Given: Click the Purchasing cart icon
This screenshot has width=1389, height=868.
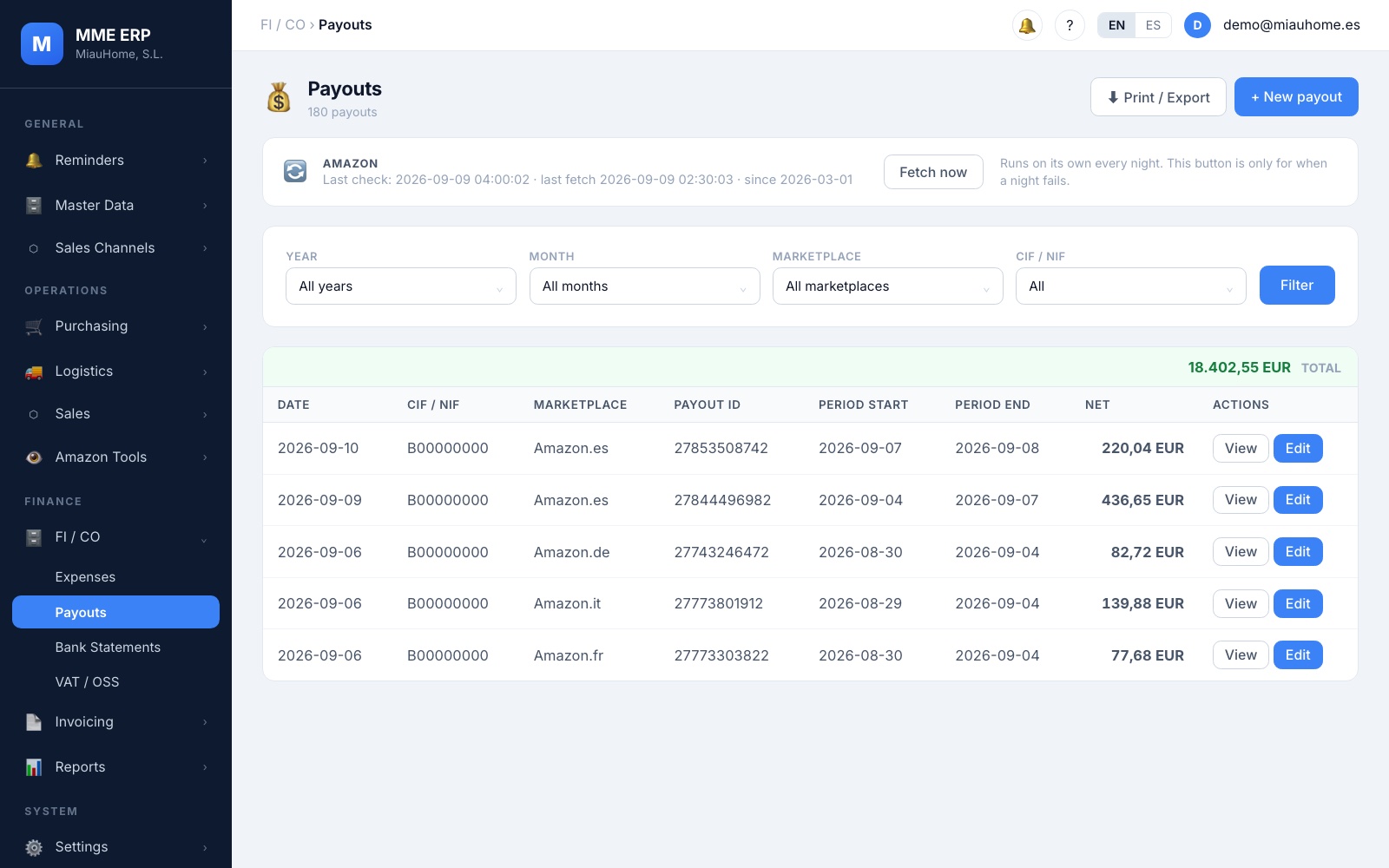Looking at the screenshot, I should tap(34, 326).
